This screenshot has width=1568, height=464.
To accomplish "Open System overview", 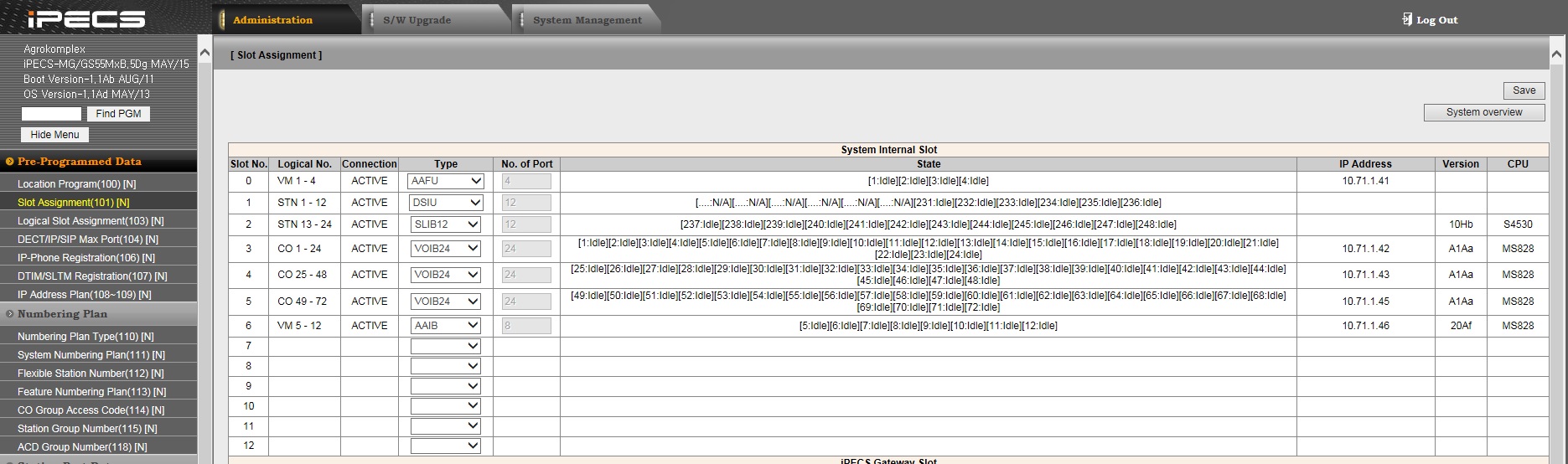I will [1483, 112].
